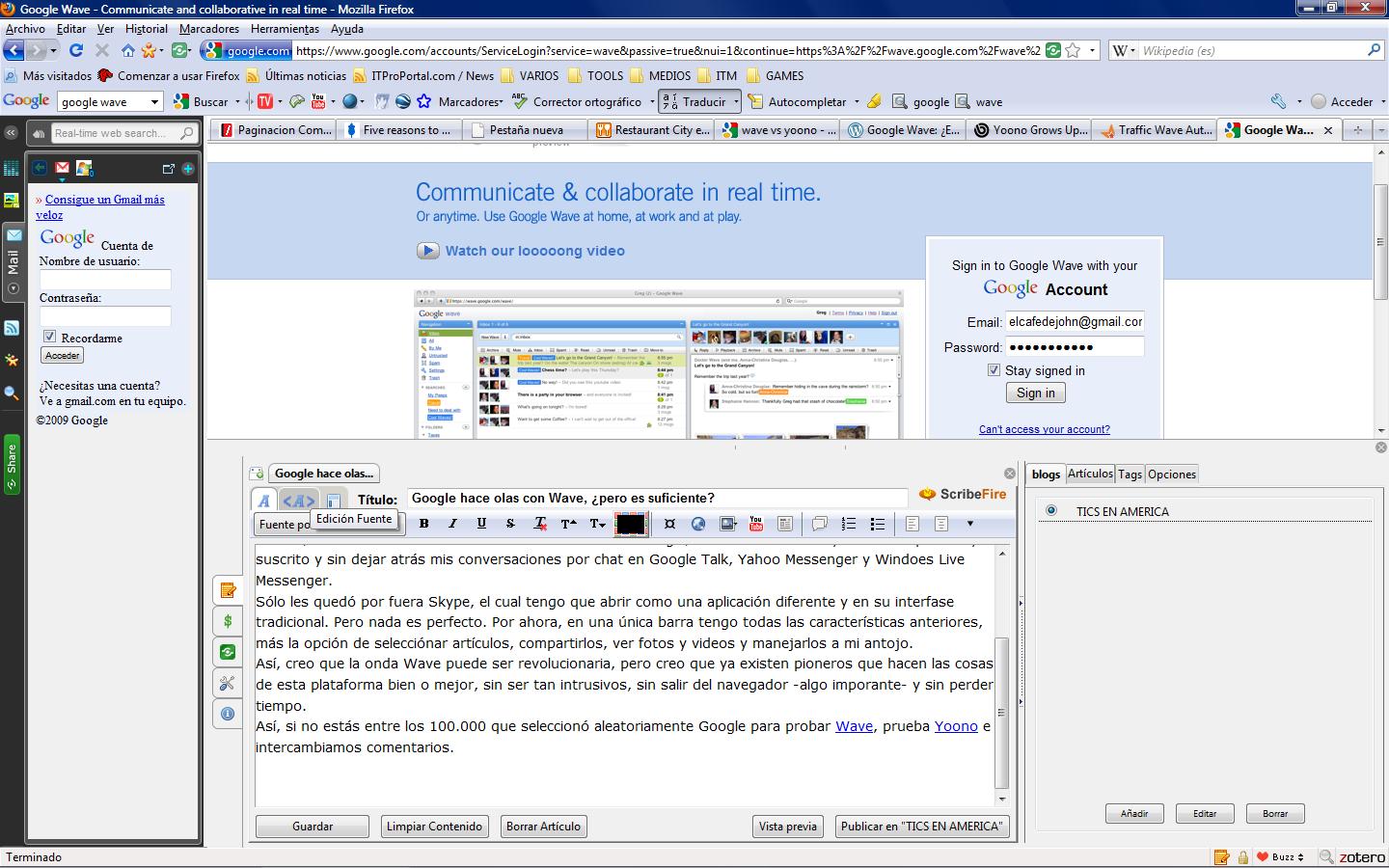Image resolution: width=1389 pixels, height=868 pixels.
Task: Open back-forward history dropdown arrow
Action: (x=54, y=50)
